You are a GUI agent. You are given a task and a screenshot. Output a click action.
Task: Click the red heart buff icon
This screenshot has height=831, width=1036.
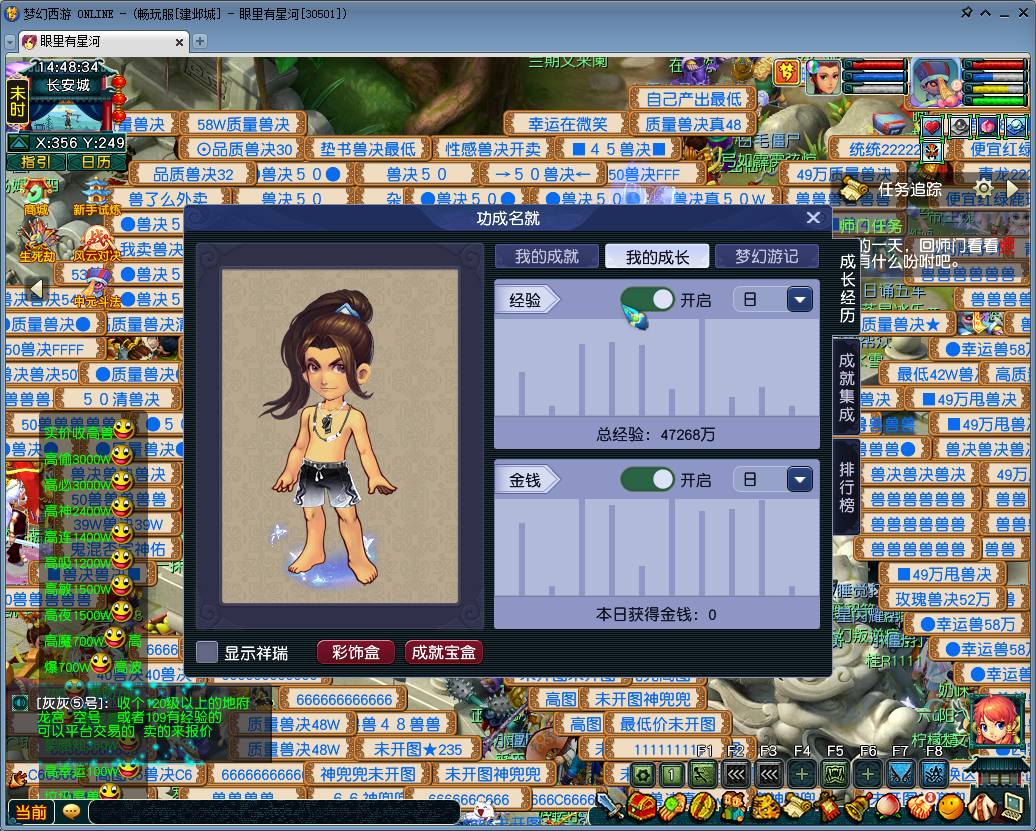pos(932,127)
